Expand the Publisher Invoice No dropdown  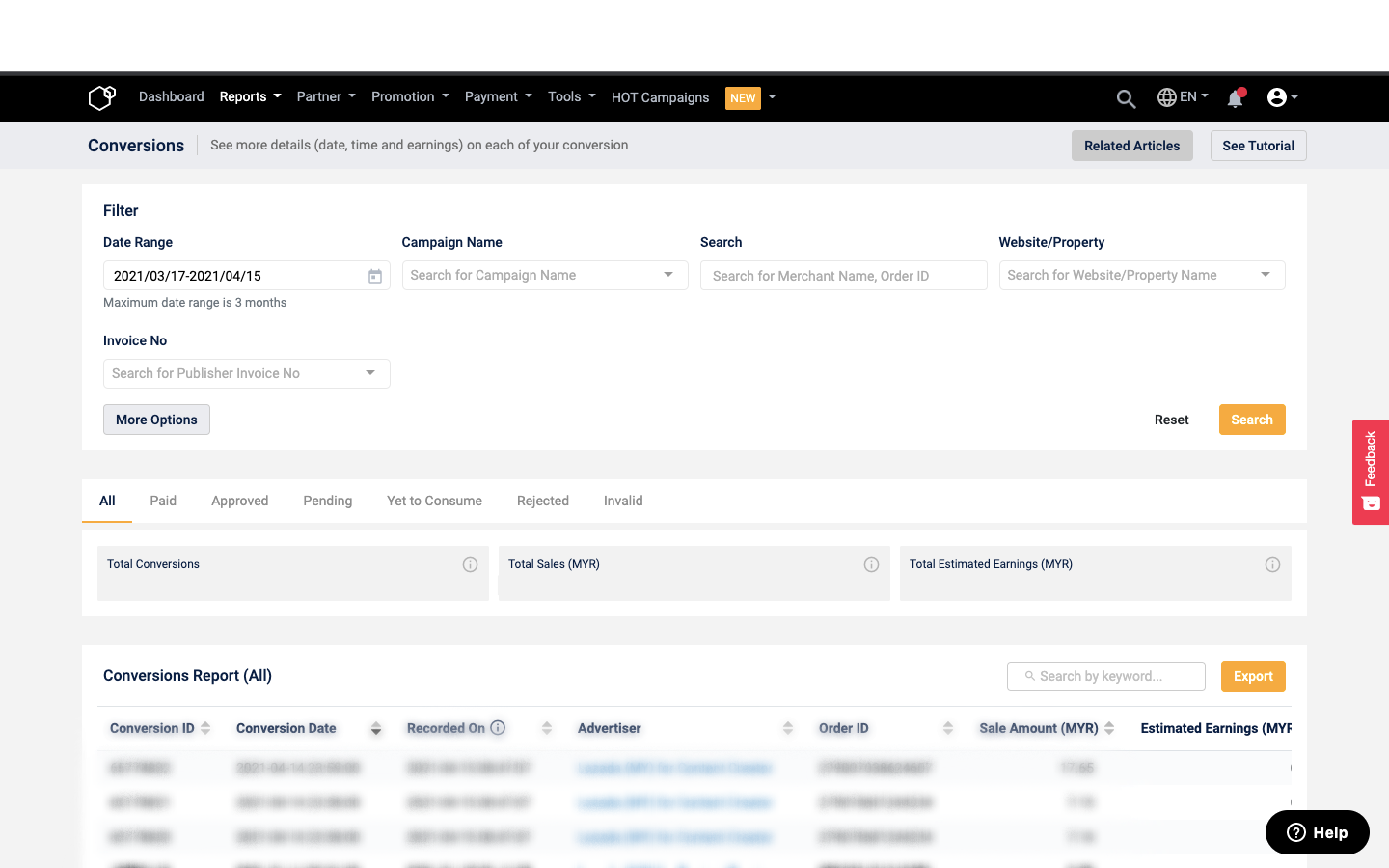369,373
